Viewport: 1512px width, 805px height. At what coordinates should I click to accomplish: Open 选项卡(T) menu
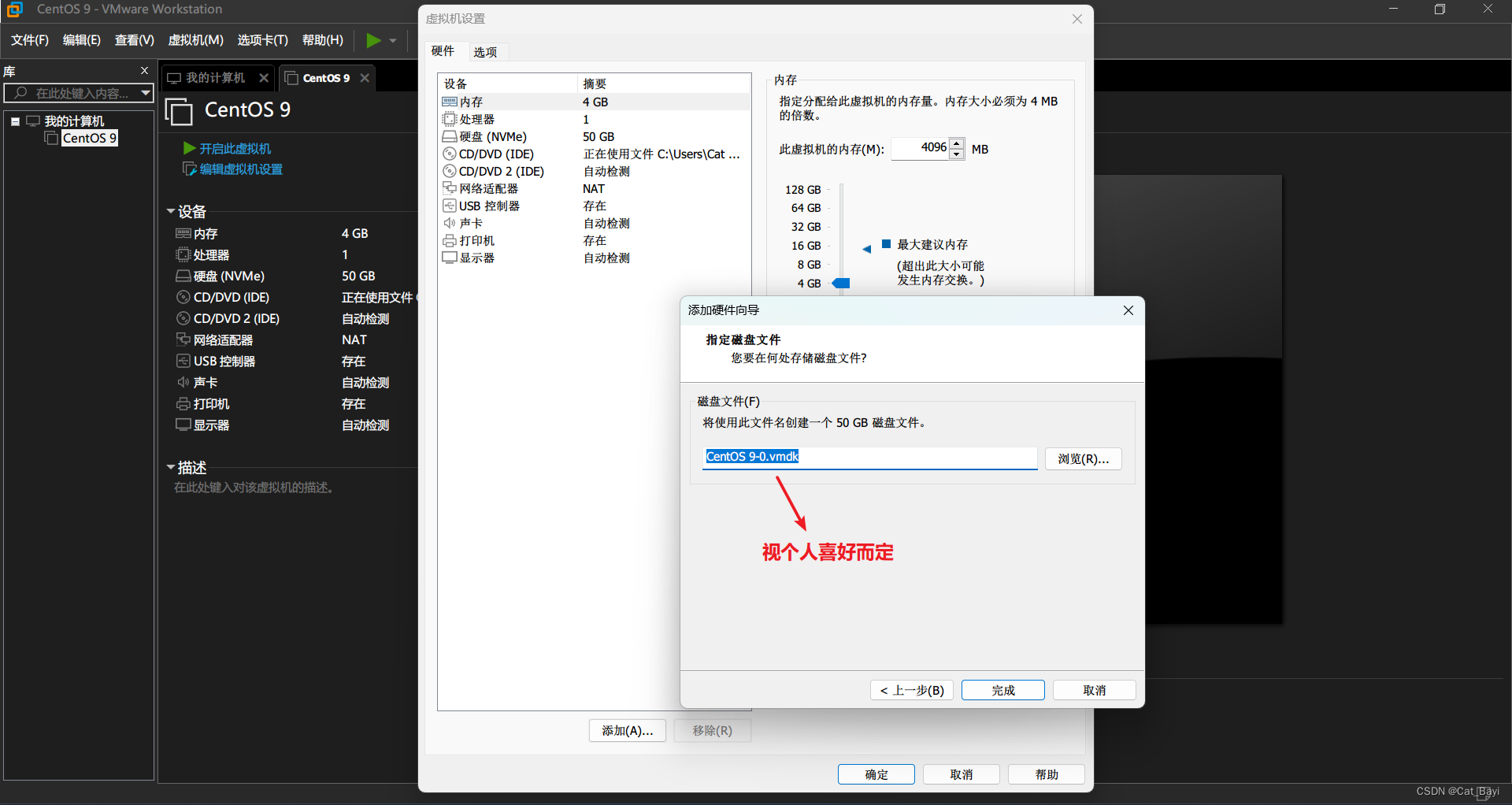[263, 40]
